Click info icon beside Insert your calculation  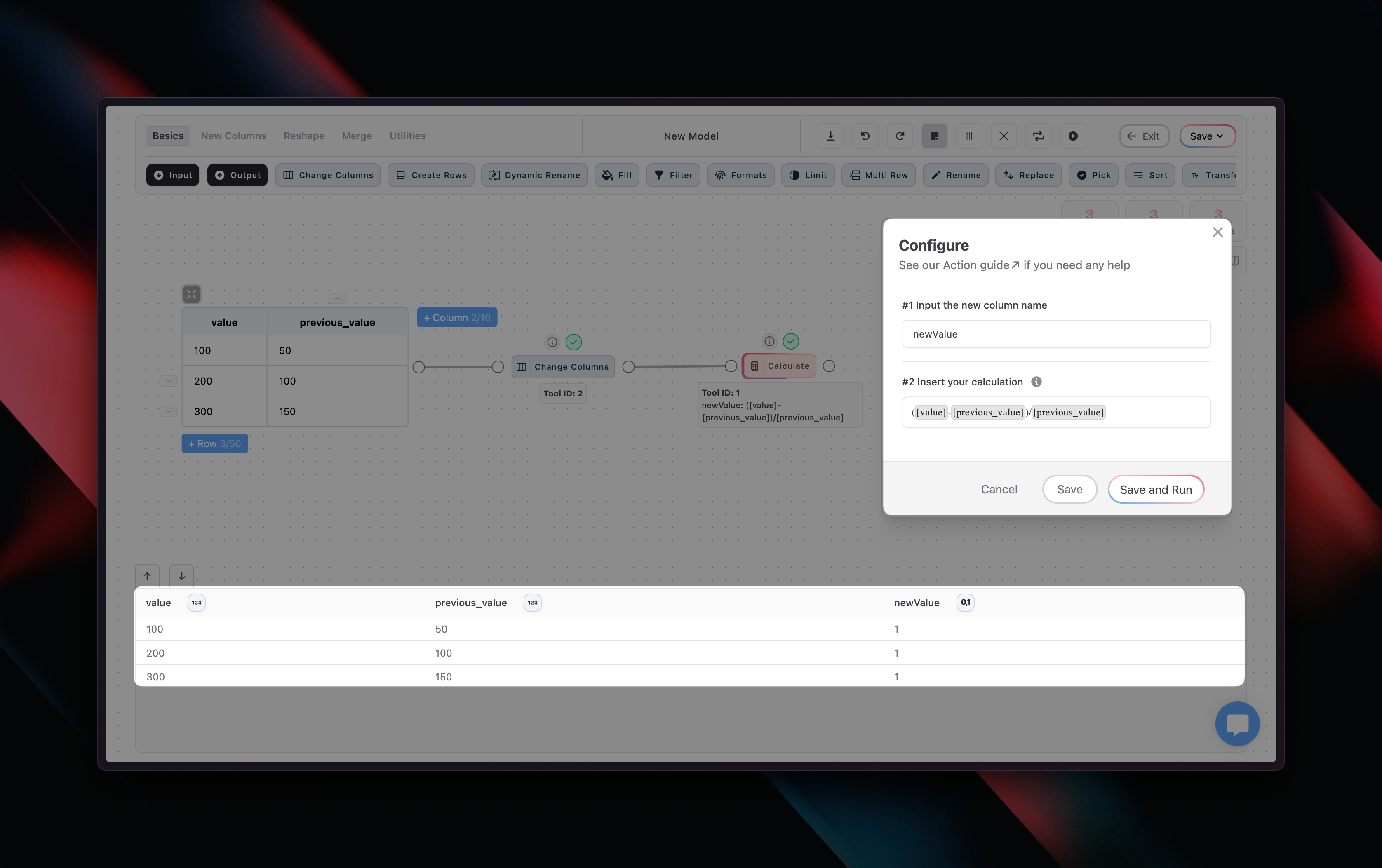(1036, 382)
